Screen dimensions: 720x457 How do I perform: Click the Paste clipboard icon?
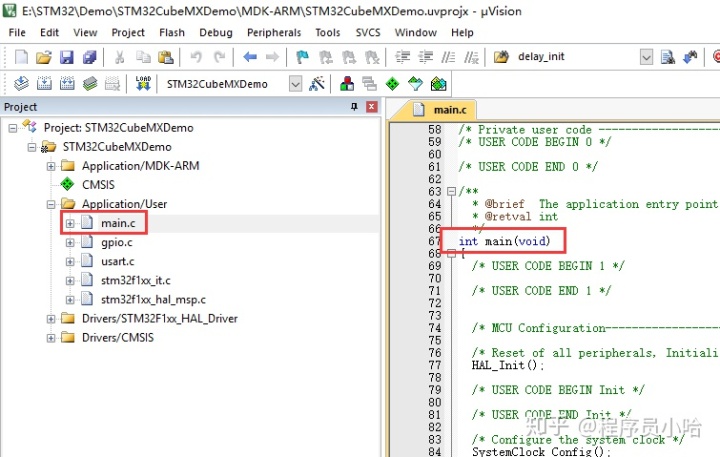coord(165,57)
